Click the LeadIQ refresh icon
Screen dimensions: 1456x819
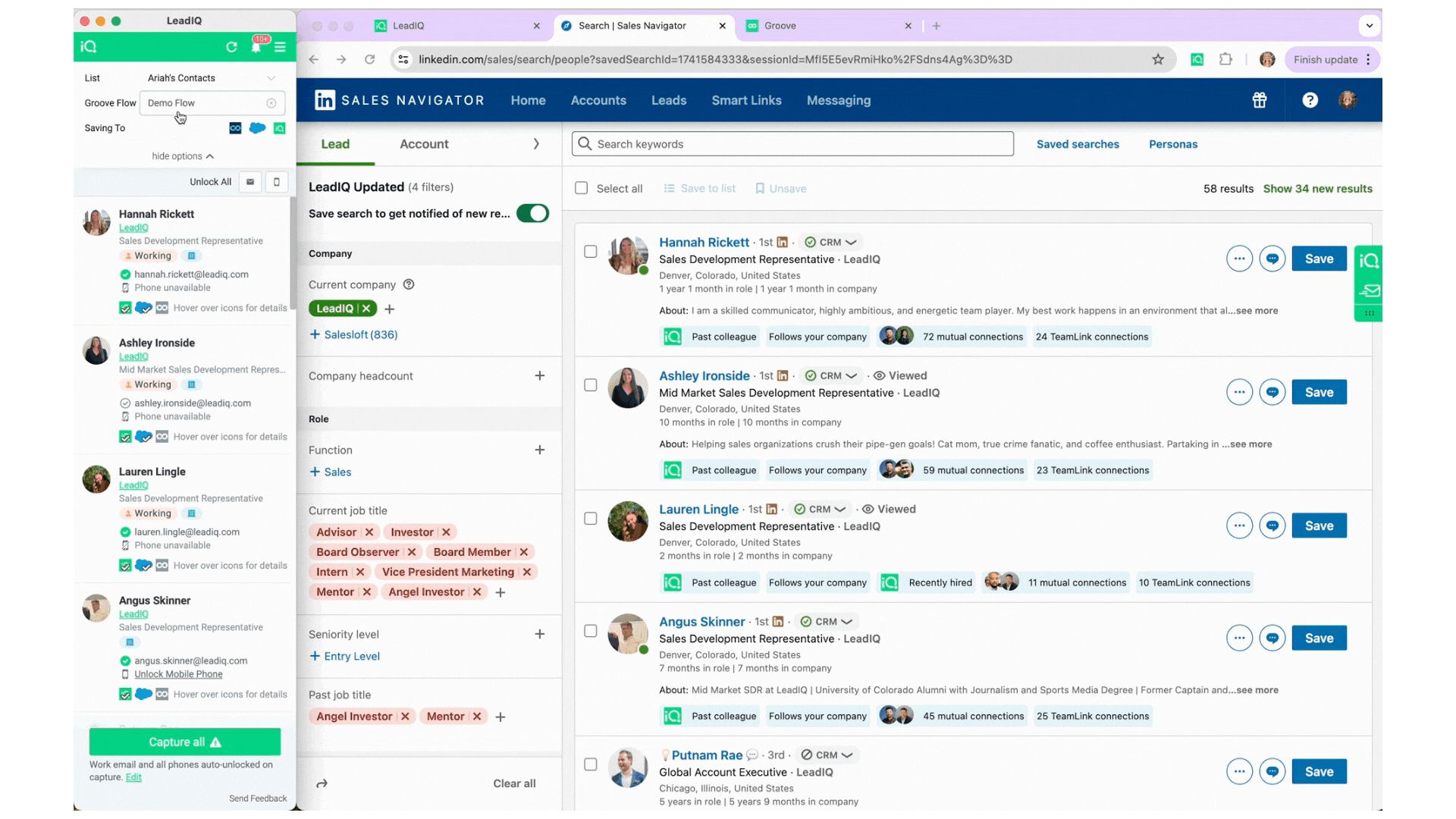pos(231,47)
